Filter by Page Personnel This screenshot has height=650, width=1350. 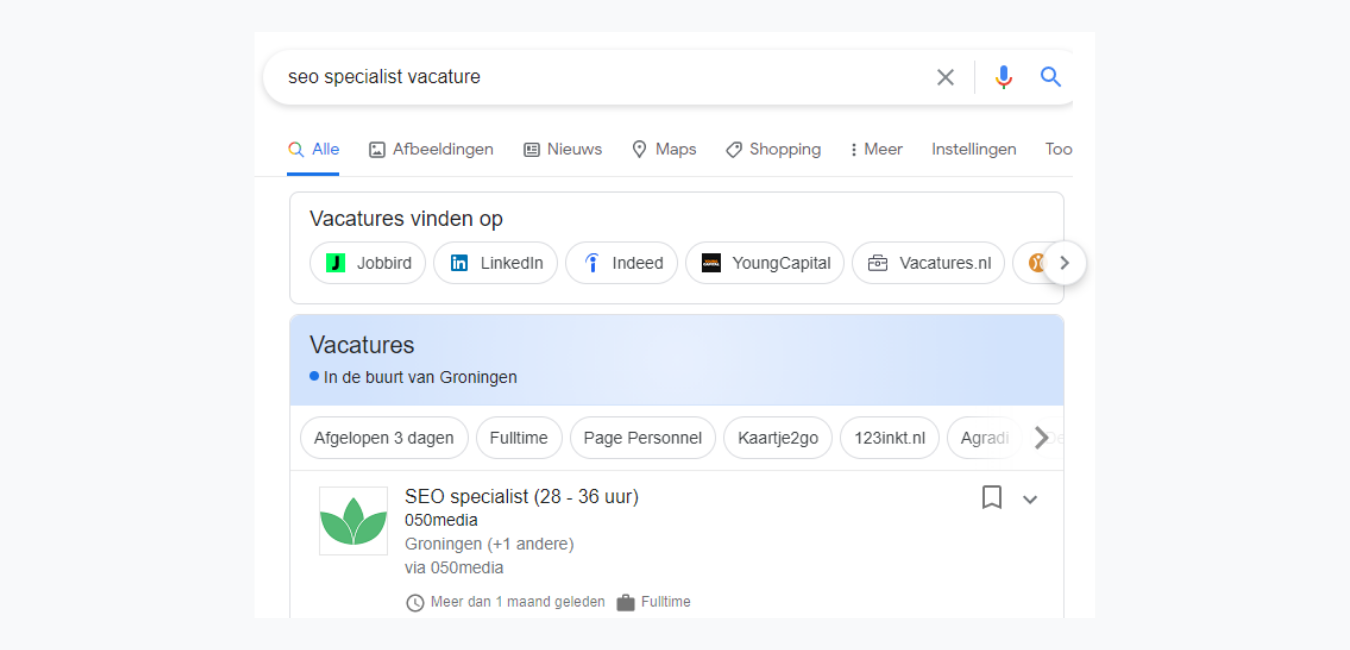click(x=643, y=438)
